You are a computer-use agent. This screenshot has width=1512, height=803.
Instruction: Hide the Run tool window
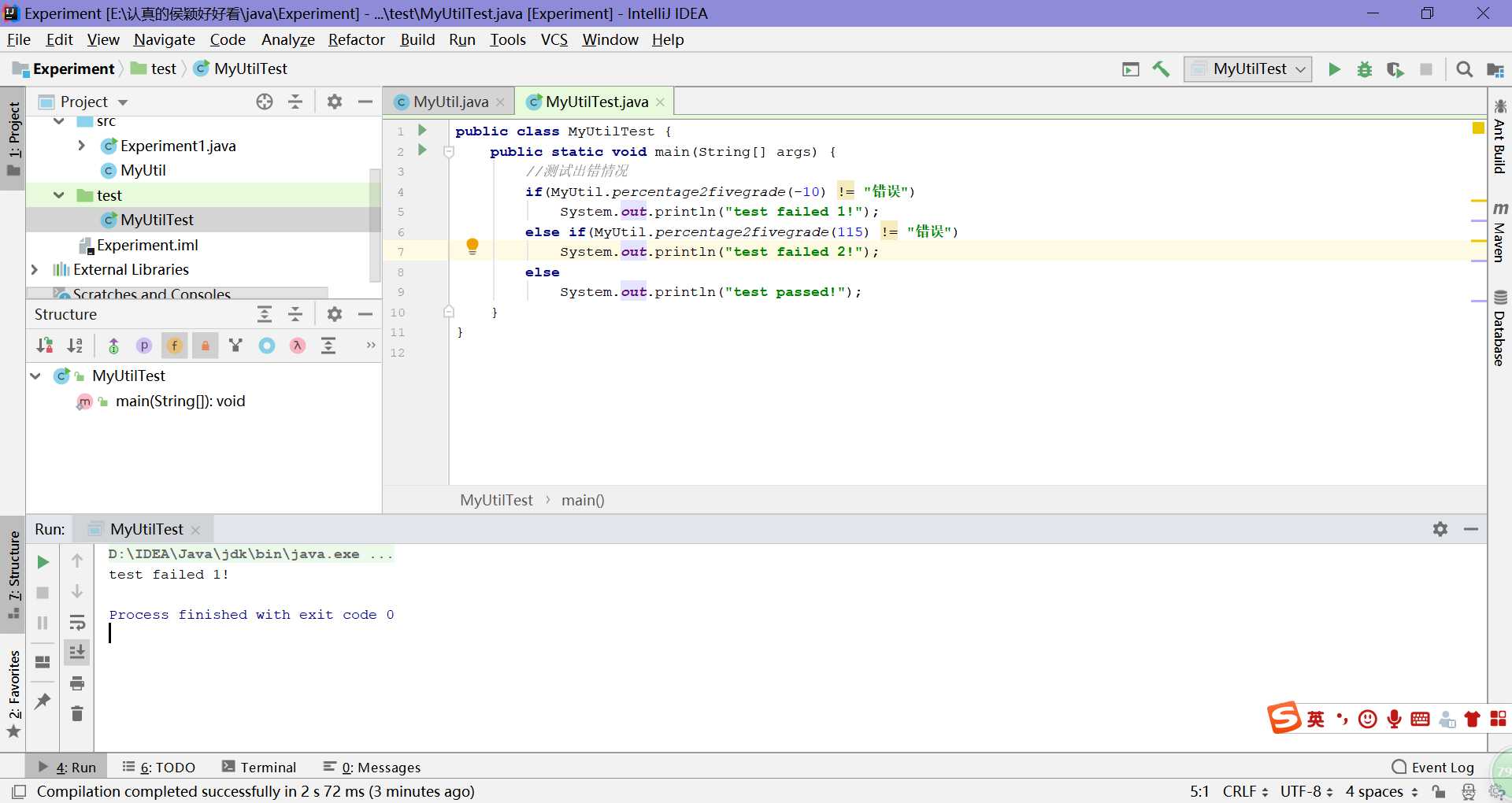[x=1471, y=529]
